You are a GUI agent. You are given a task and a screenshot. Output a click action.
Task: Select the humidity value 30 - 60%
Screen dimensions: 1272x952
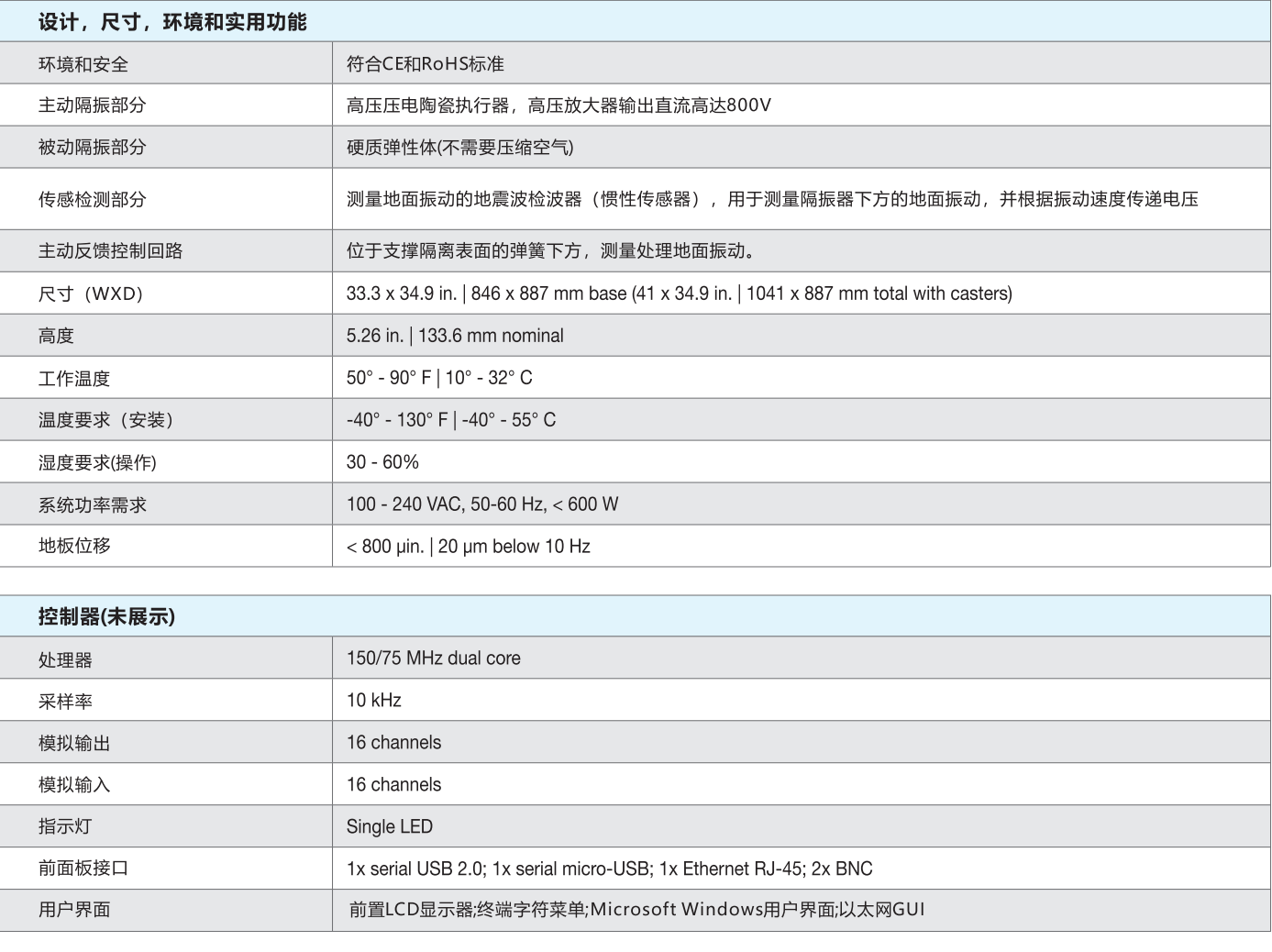[382, 462]
